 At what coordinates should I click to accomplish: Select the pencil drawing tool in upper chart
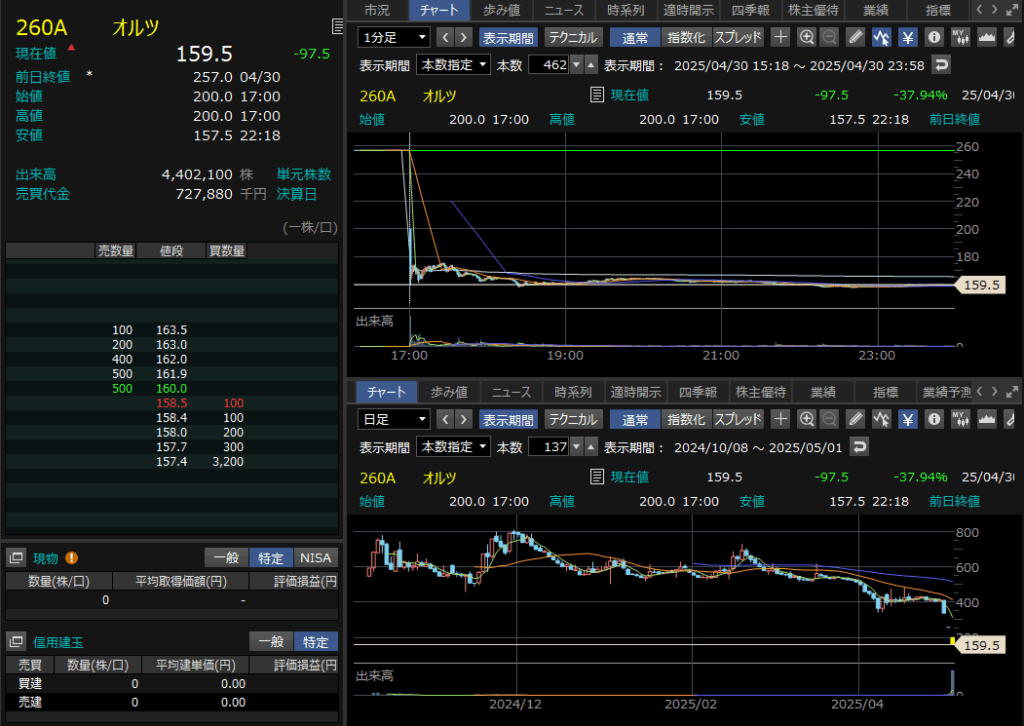856,38
